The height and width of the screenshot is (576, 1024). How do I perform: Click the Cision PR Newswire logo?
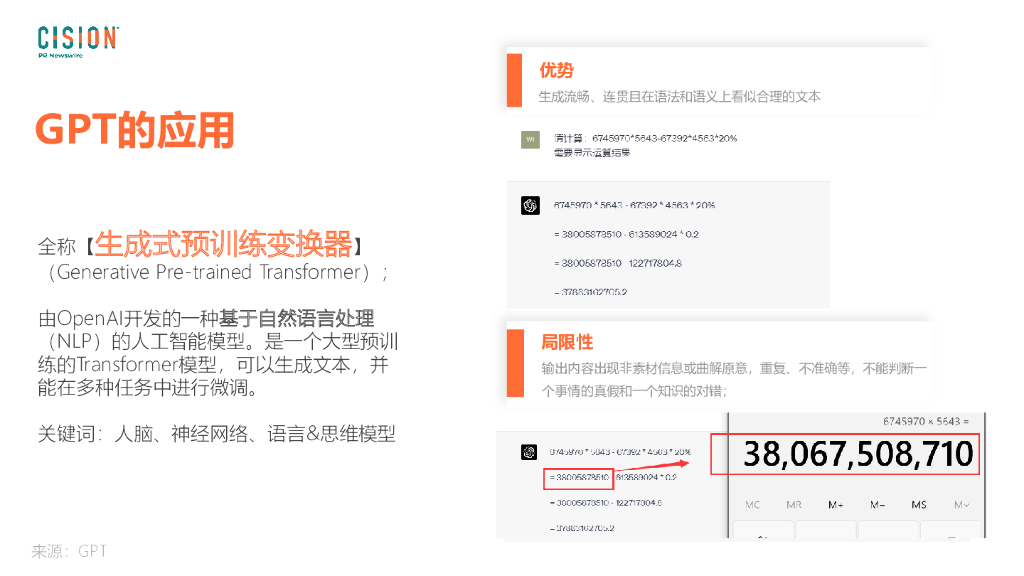click(x=78, y=42)
